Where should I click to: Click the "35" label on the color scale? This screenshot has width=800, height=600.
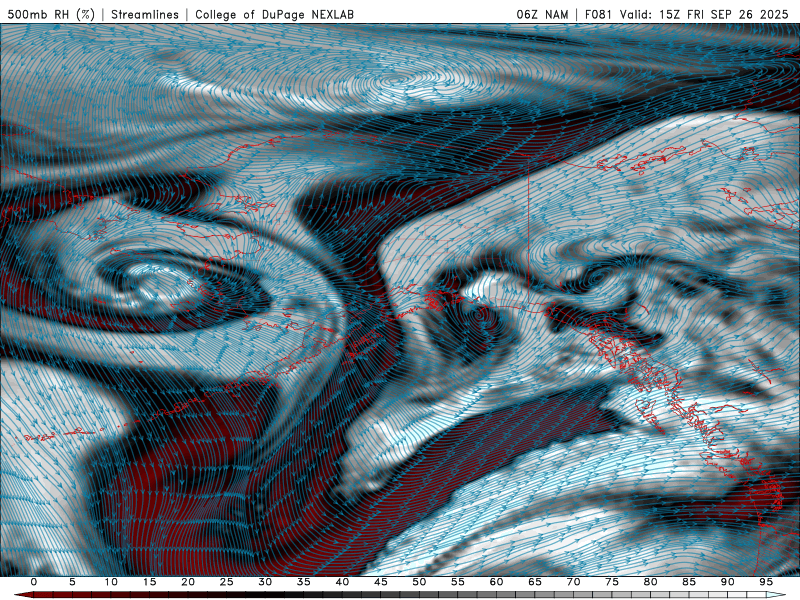pos(304,582)
